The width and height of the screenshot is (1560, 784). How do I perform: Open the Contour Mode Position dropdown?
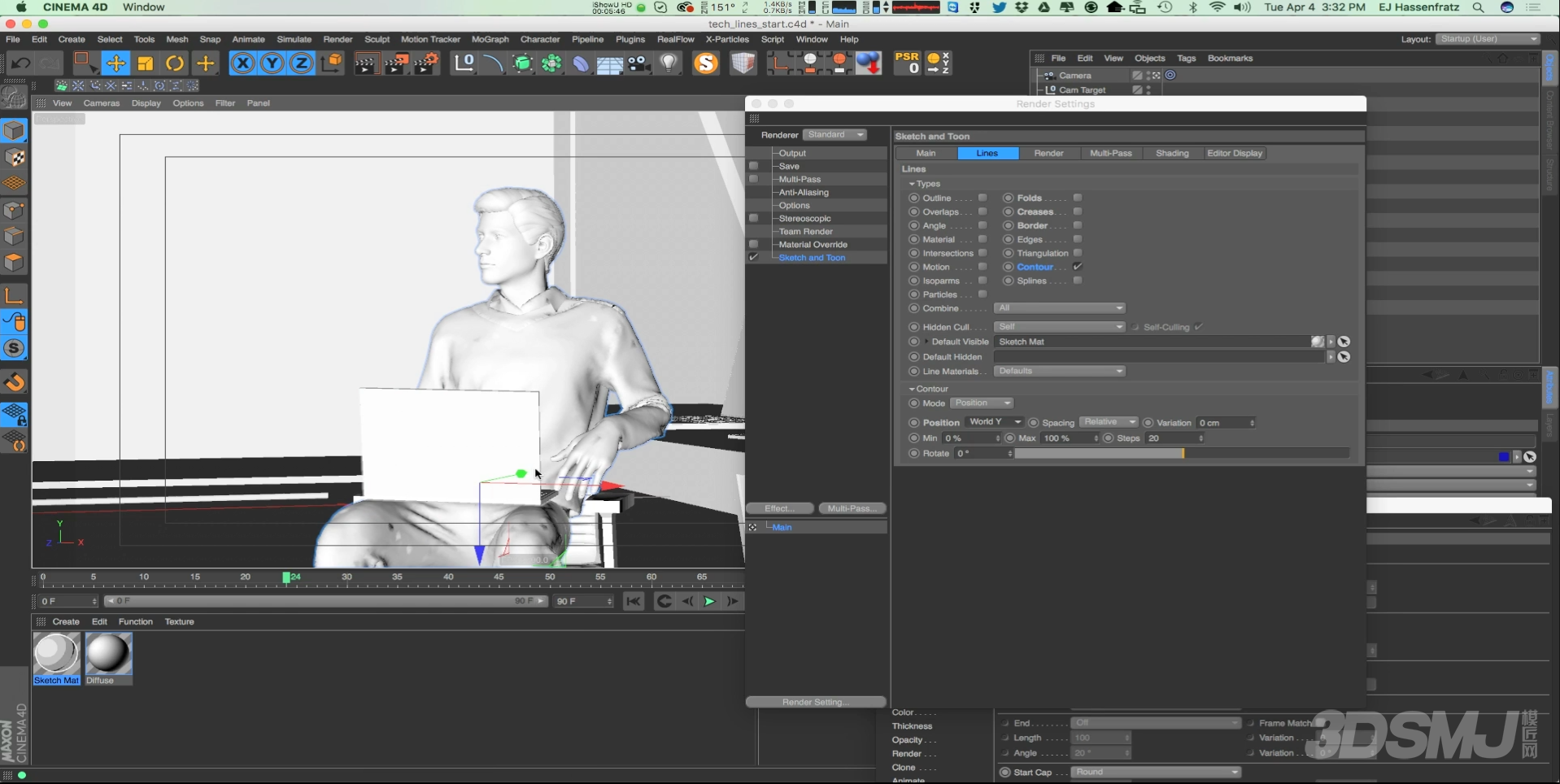983,403
